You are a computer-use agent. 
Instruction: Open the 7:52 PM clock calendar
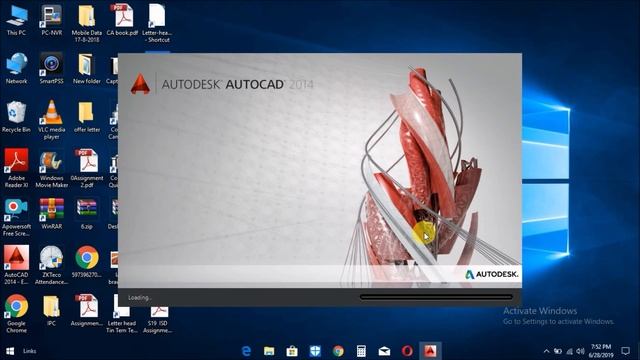click(x=601, y=351)
